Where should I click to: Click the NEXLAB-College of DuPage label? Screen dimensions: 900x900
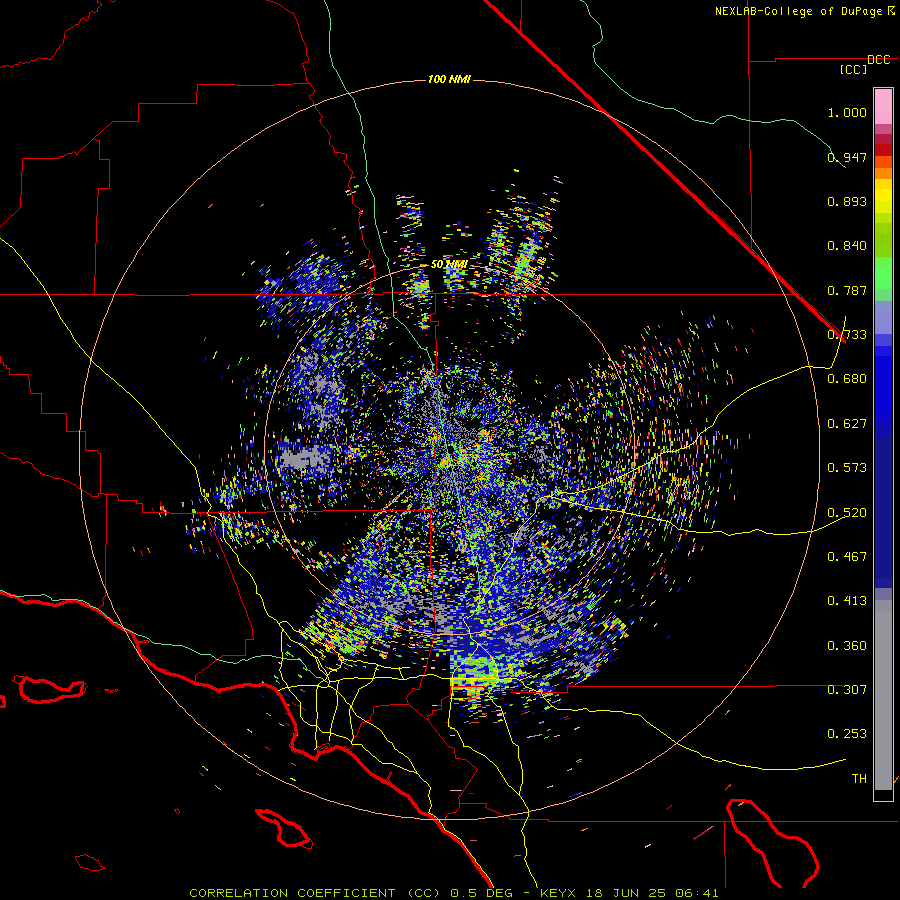pos(798,11)
